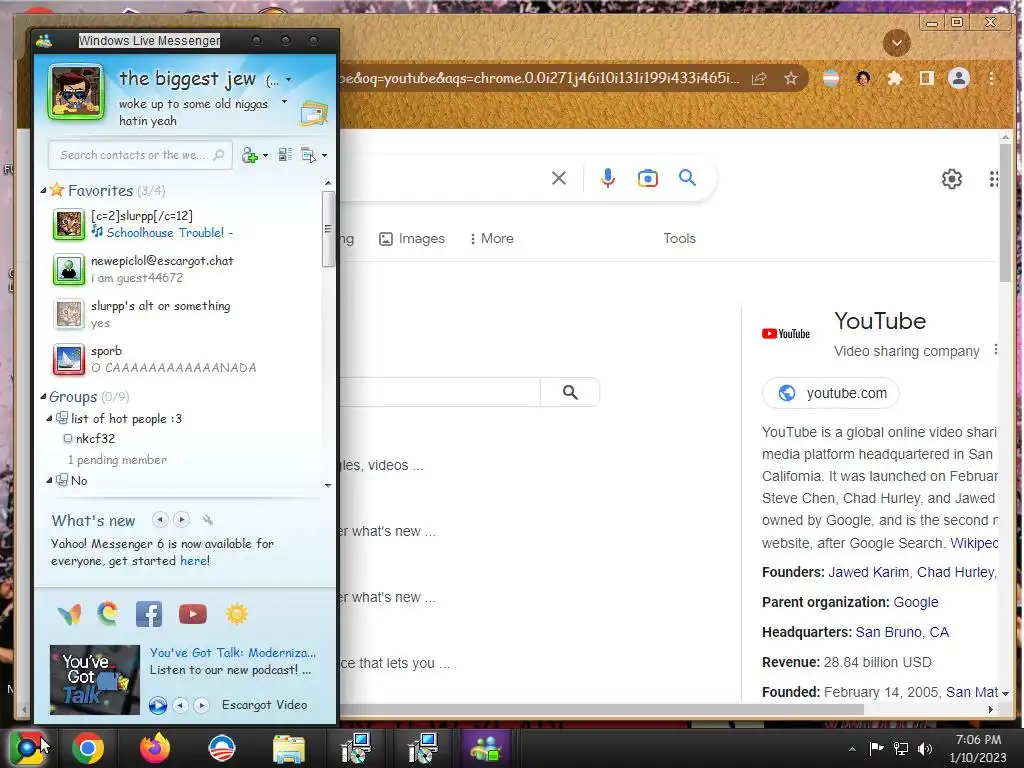
Task: Open the San Bruno, CA headquarters link
Action: pyautogui.click(x=902, y=632)
